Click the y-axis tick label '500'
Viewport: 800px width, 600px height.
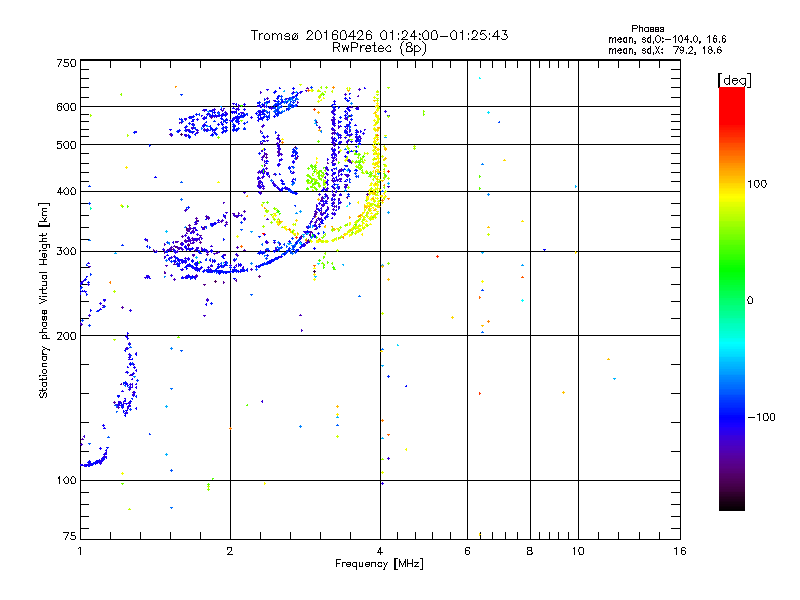[66, 145]
